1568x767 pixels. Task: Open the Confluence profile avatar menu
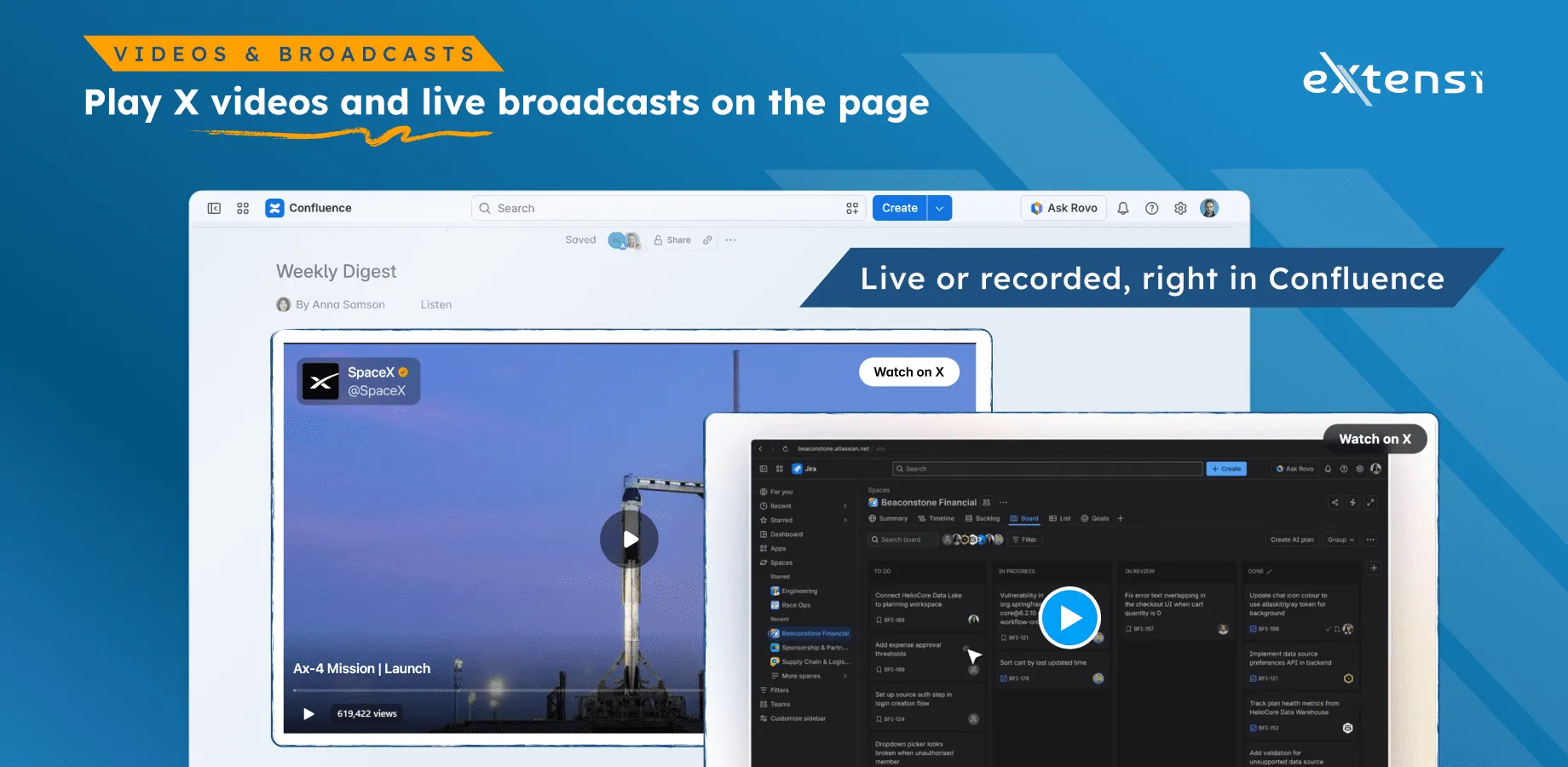click(x=1209, y=208)
